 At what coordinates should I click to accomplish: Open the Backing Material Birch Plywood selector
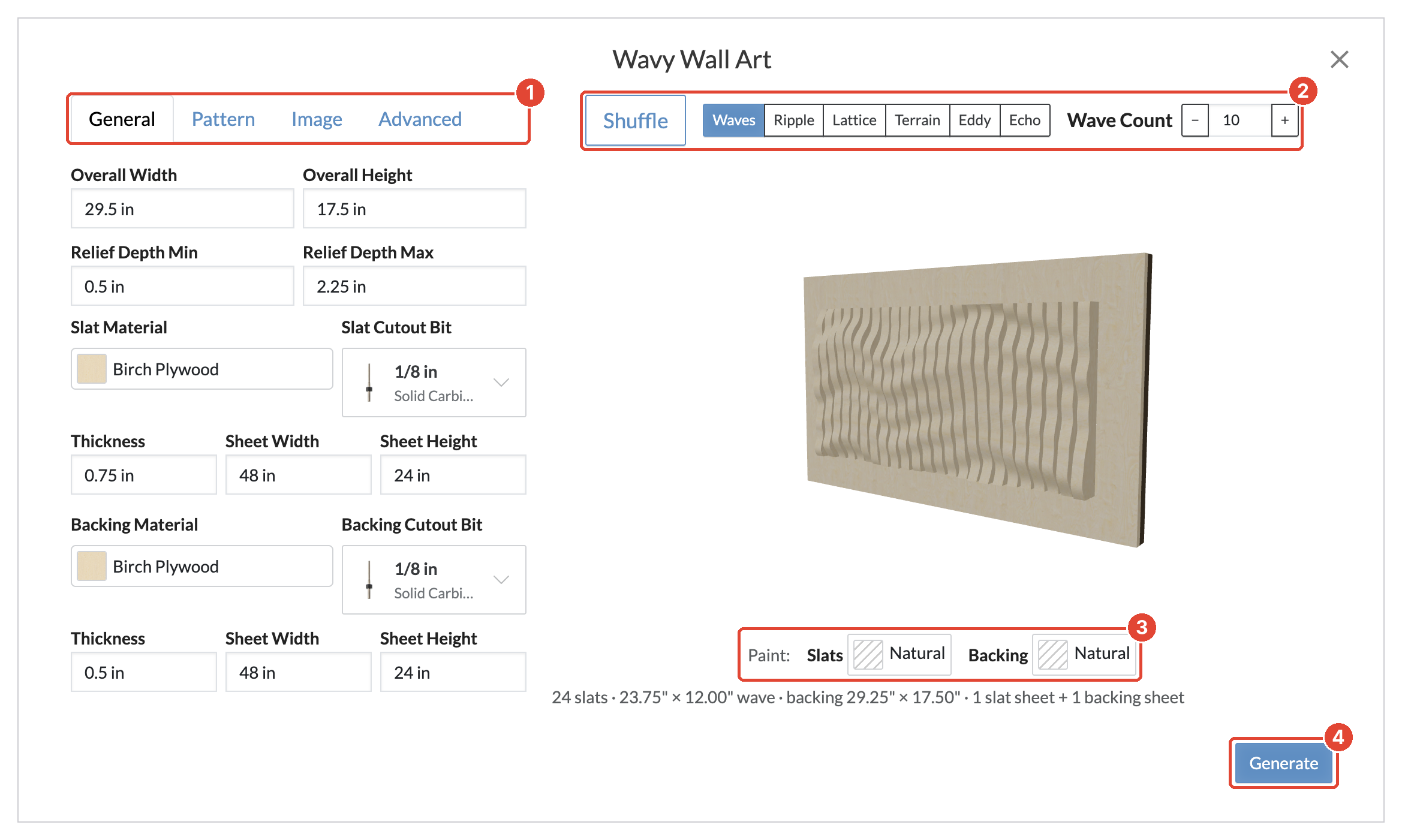pyautogui.click(x=202, y=566)
